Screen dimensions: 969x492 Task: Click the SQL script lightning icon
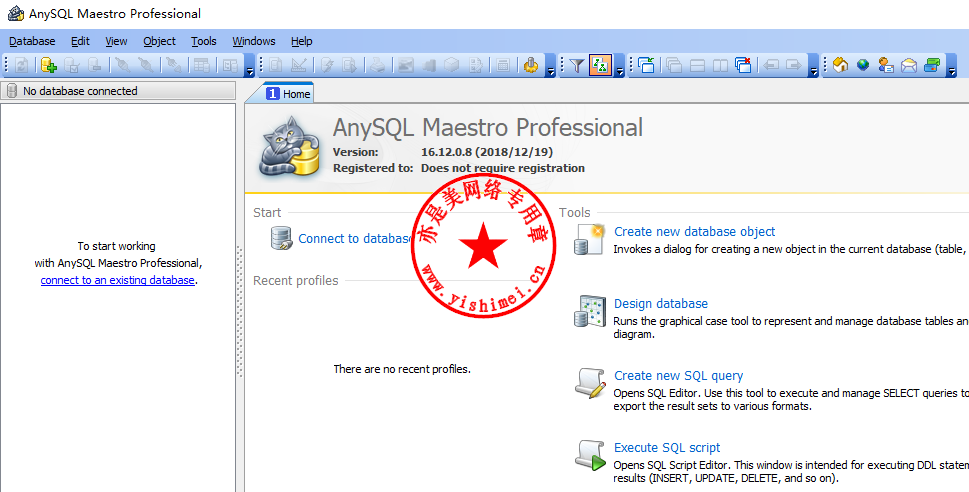[x=327, y=65]
